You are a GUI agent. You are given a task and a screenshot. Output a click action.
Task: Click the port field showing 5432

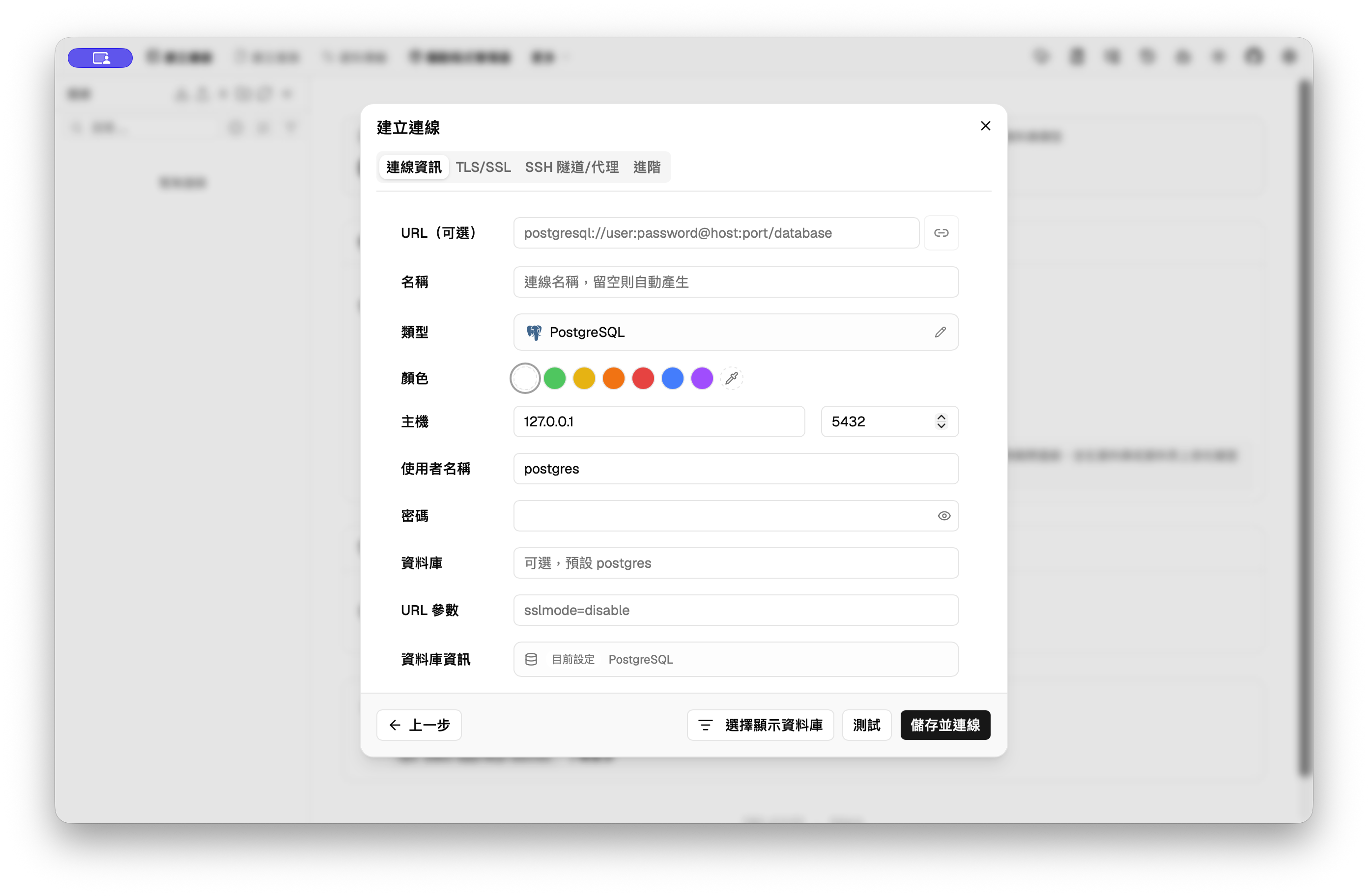tap(889, 421)
